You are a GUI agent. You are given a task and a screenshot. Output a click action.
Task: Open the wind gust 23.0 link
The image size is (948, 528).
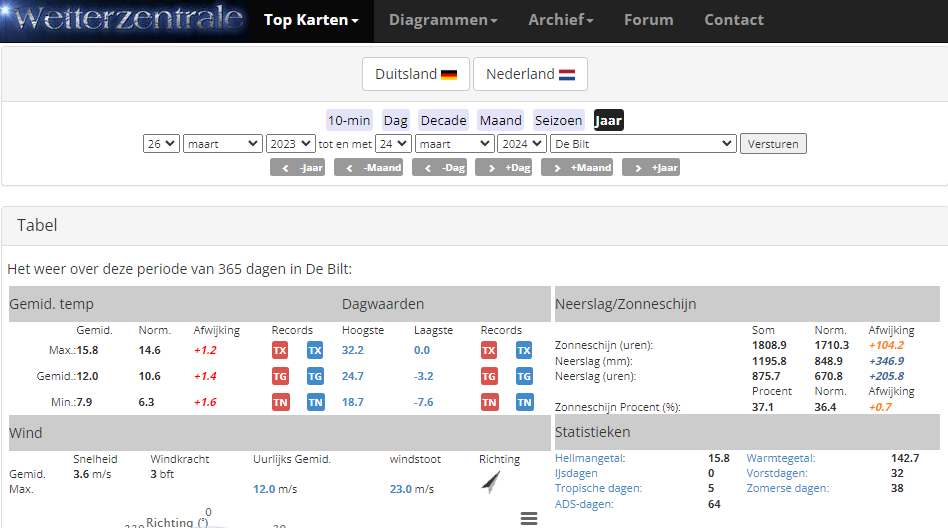click(x=401, y=489)
